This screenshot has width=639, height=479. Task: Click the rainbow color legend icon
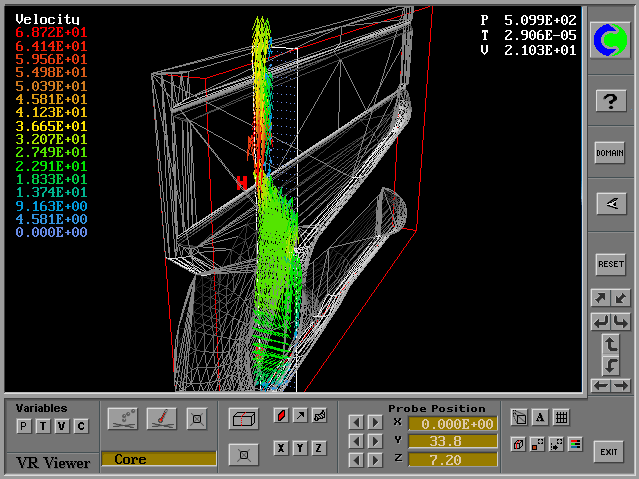pyautogui.click(x=576, y=444)
